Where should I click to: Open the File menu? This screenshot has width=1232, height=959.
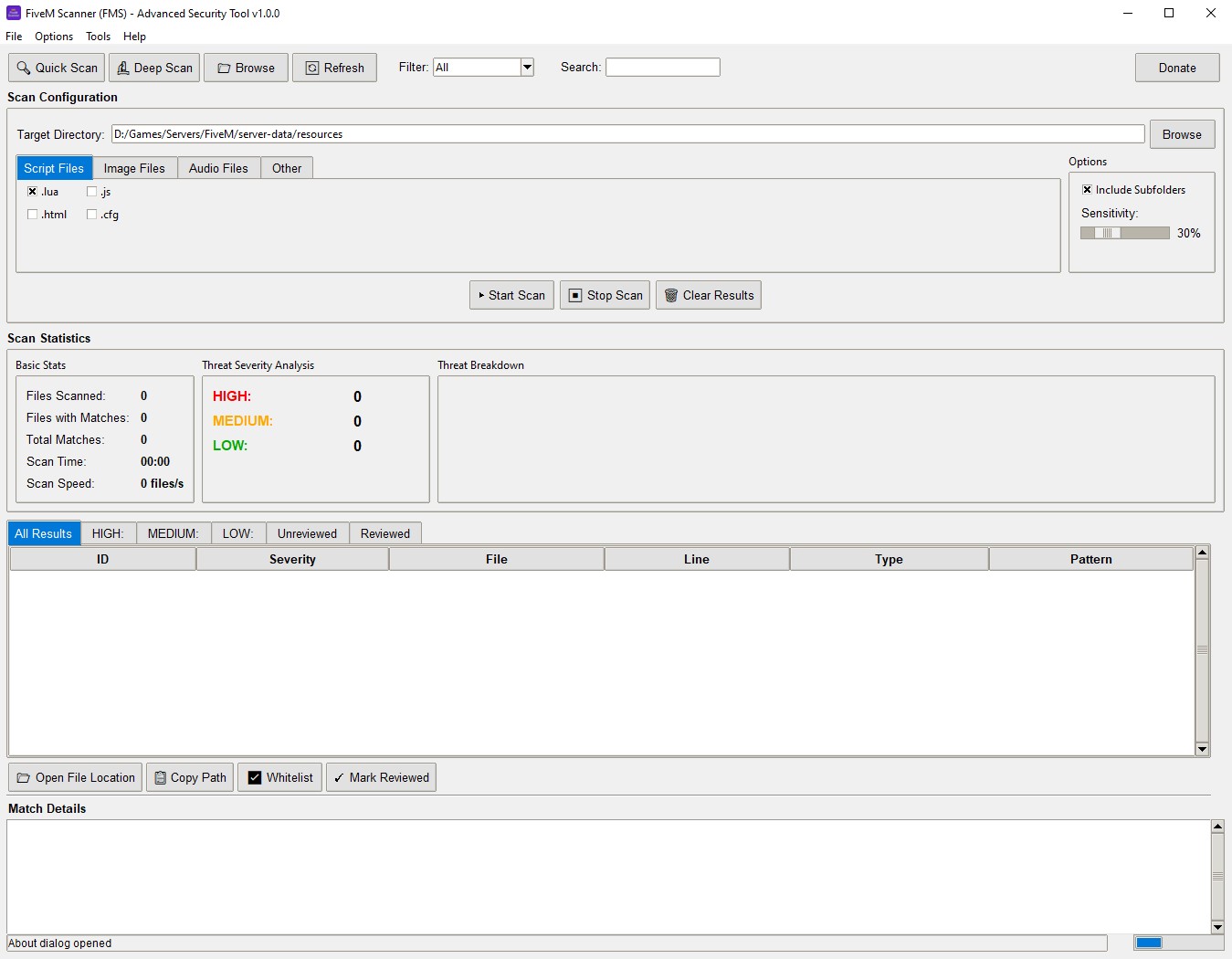pos(14,37)
